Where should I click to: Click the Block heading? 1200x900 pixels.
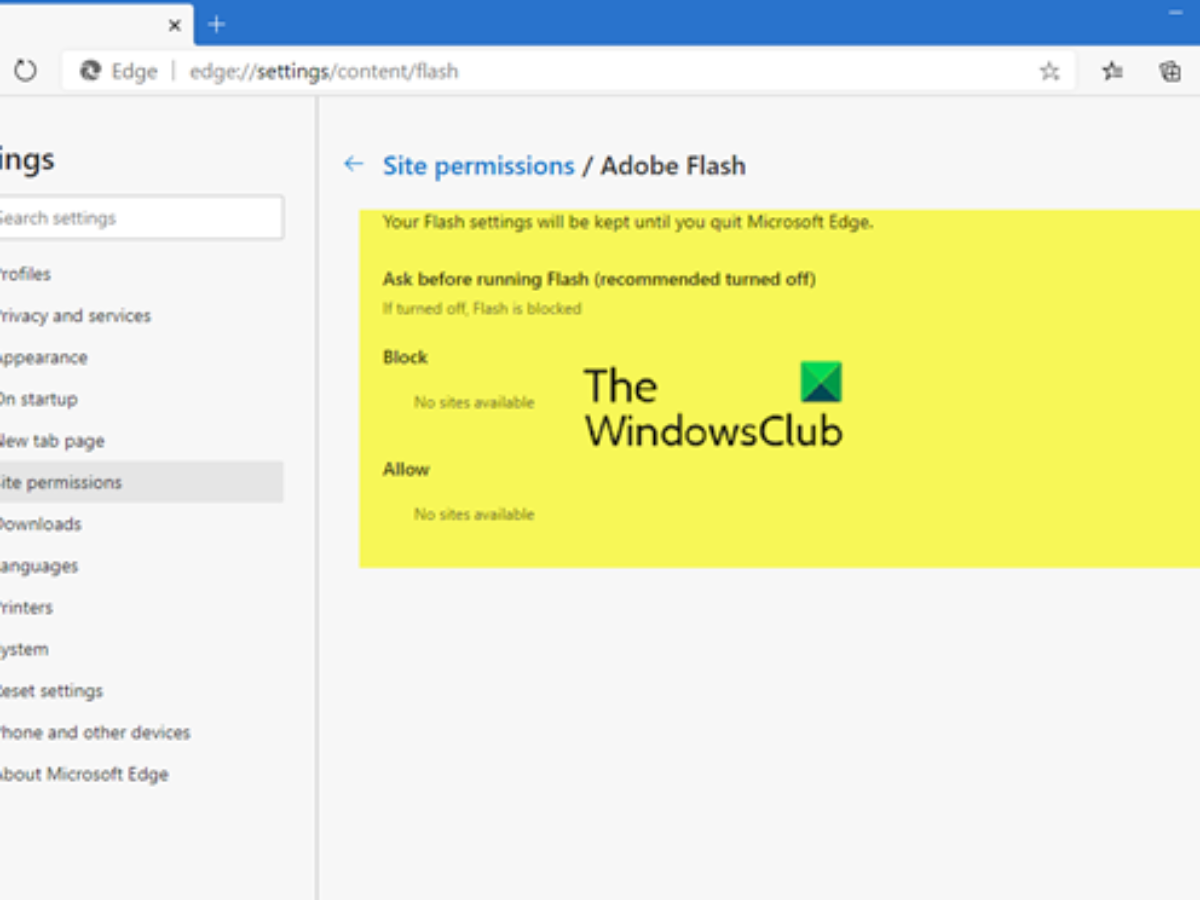pyautogui.click(x=405, y=357)
